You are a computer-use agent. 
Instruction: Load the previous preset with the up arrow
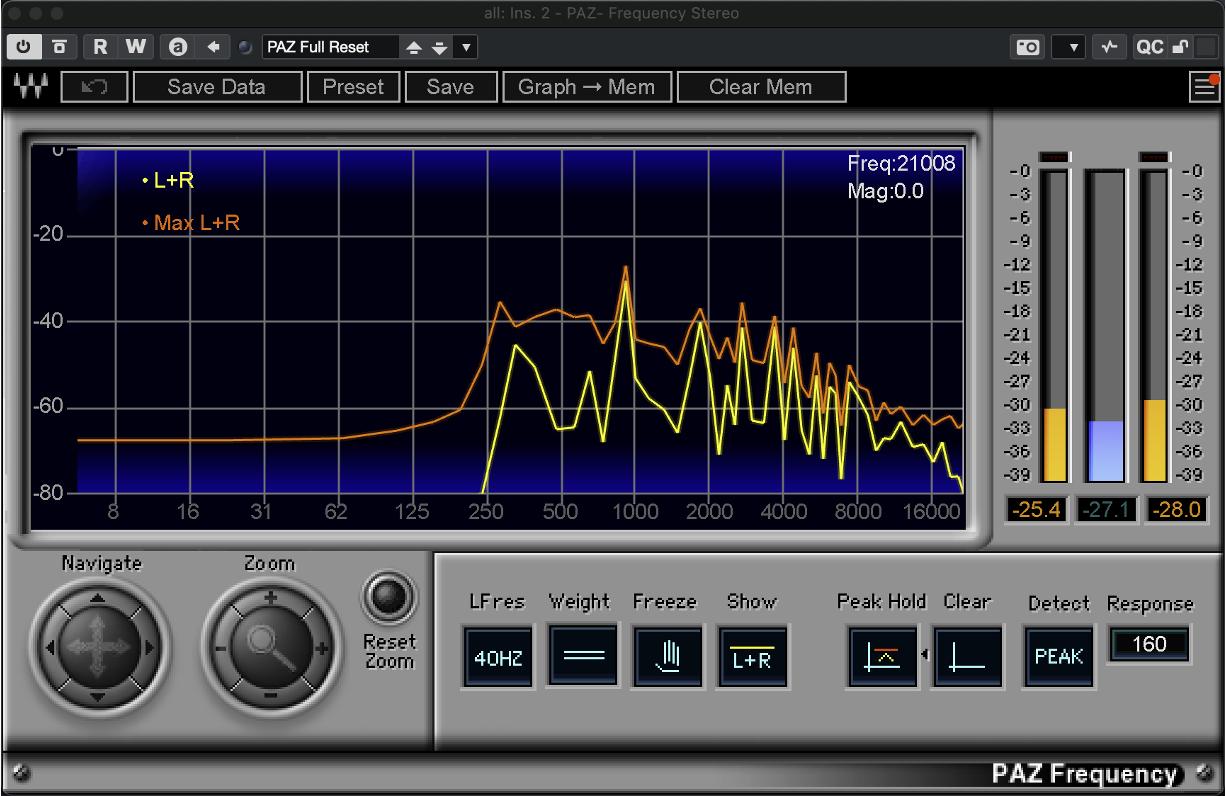pyautogui.click(x=414, y=47)
